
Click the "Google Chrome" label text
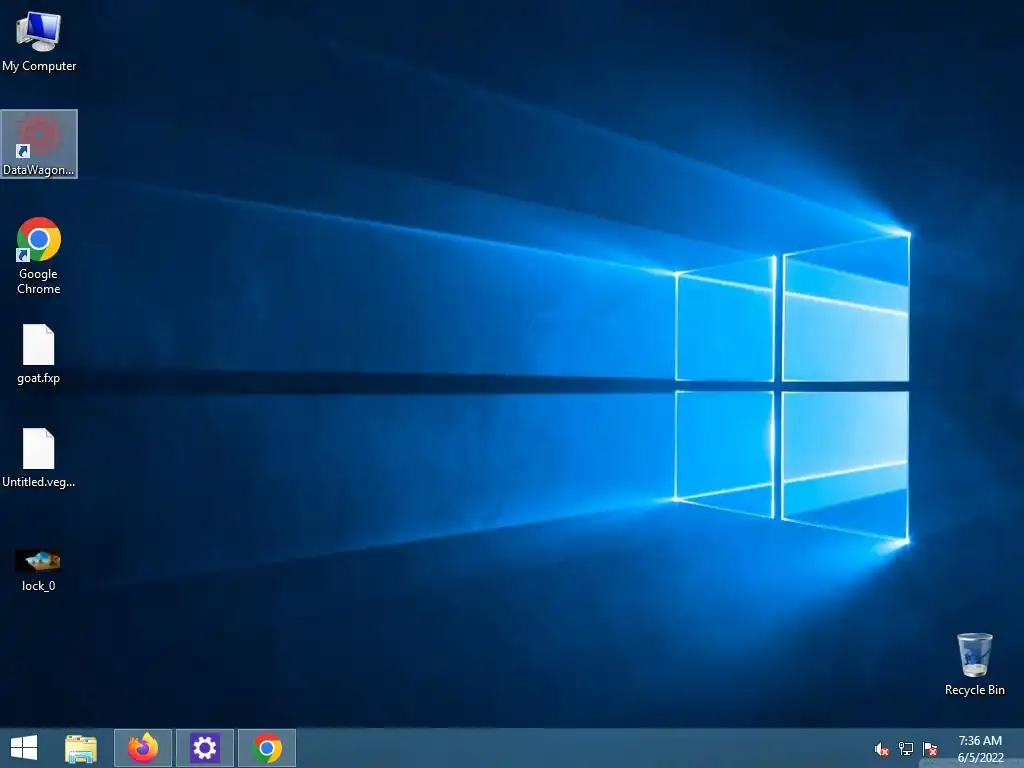pyautogui.click(x=39, y=281)
